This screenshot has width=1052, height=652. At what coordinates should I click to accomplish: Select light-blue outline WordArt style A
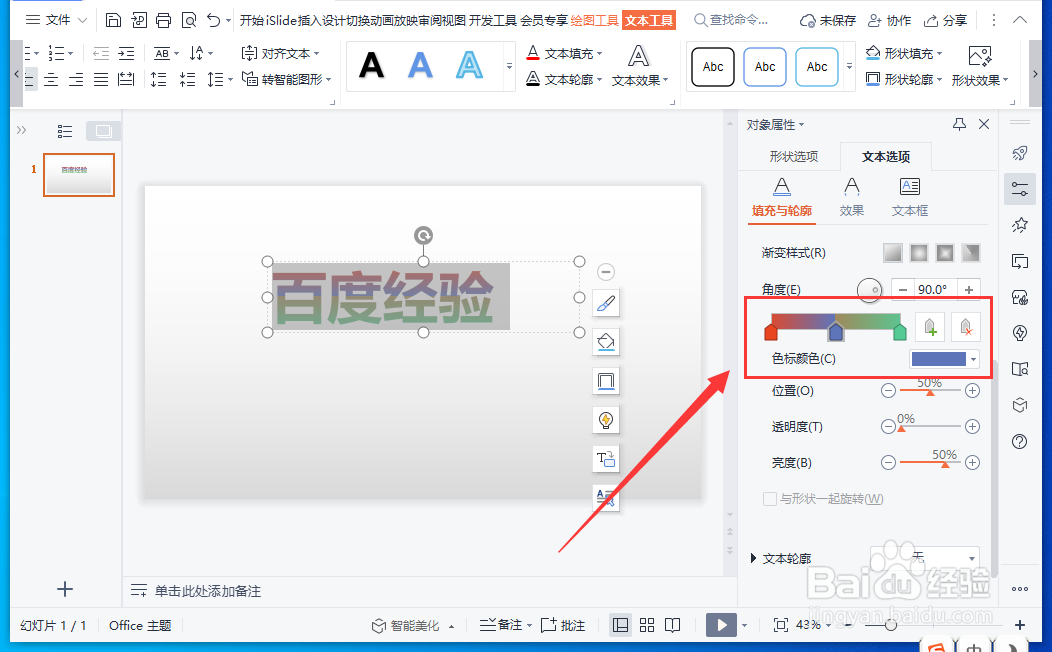click(x=469, y=66)
